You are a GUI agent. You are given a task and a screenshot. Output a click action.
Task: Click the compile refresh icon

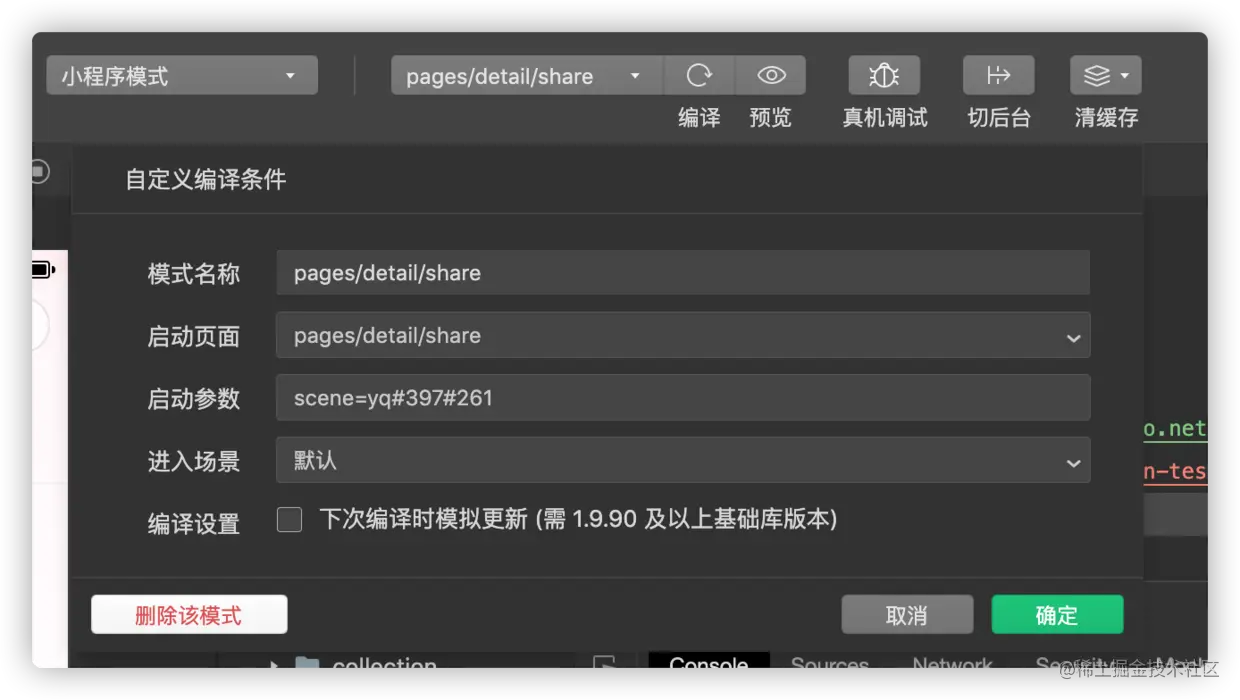tap(699, 76)
